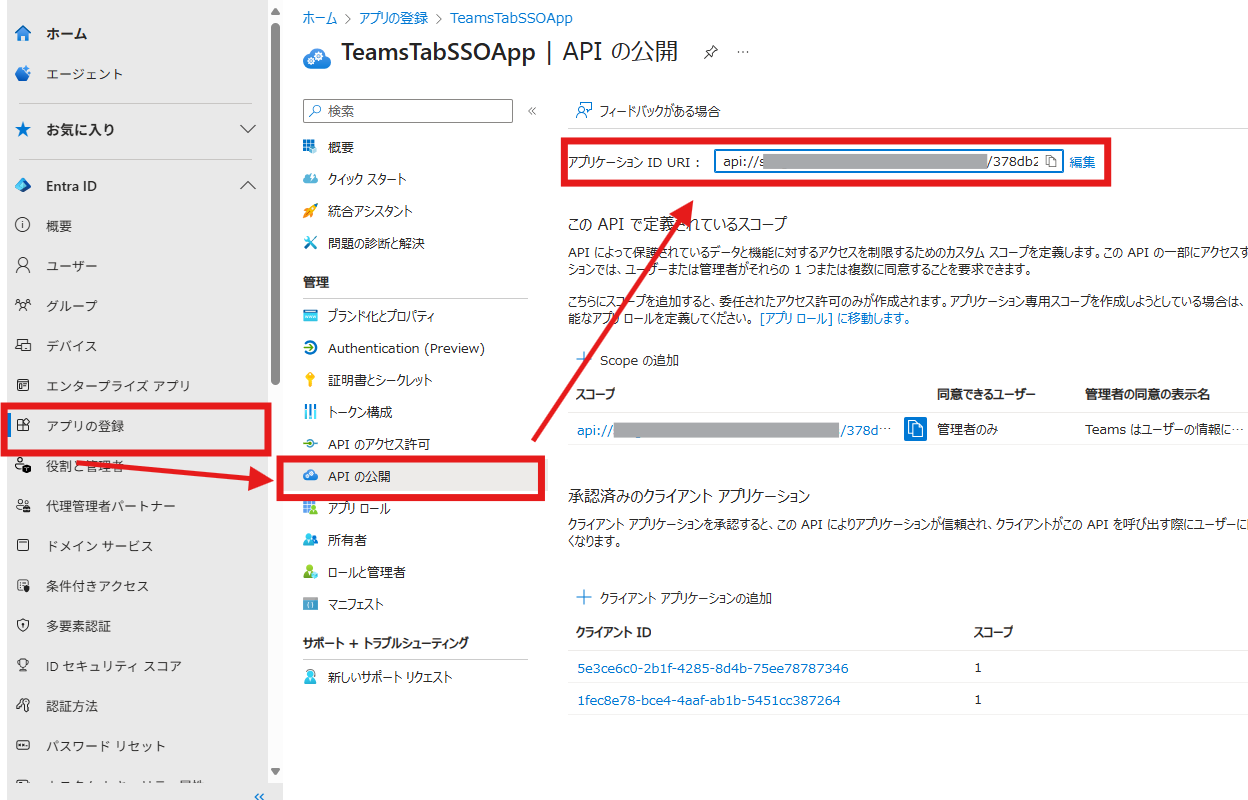This screenshot has width=1248, height=800.
Task: Click クライアント アプリケーションの追加
Action: pyautogui.click(x=674, y=598)
